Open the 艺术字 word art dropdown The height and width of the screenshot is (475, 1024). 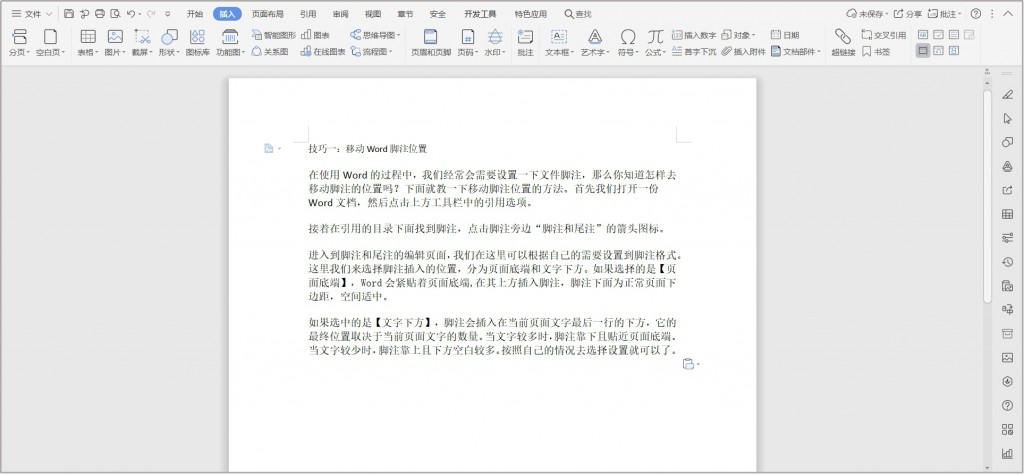(595, 43)
